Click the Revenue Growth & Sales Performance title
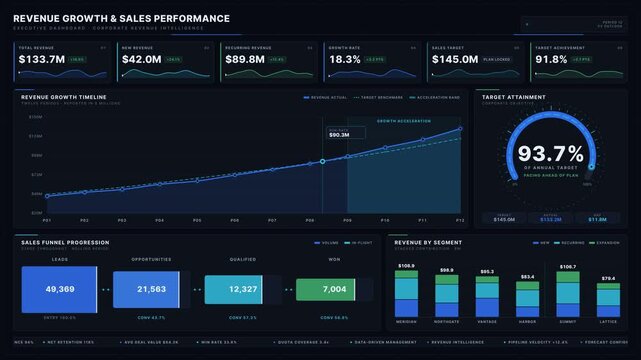This screenshot has height=360, width=641. click(121, 18)
